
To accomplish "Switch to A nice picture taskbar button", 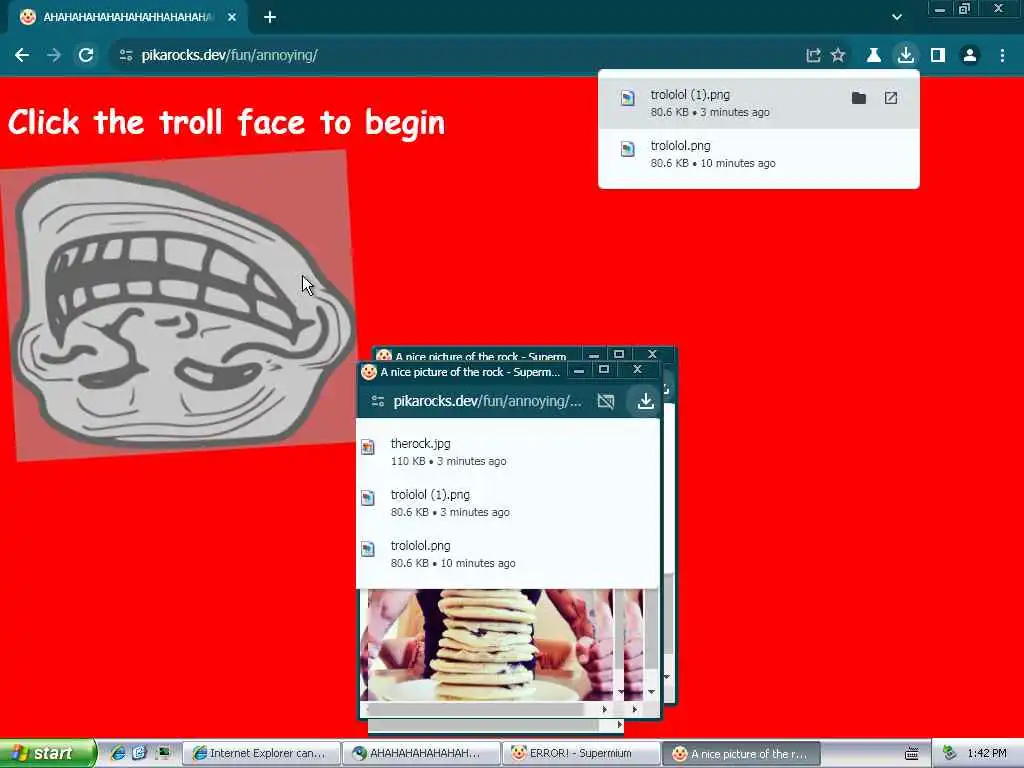I will pos(741,754).
